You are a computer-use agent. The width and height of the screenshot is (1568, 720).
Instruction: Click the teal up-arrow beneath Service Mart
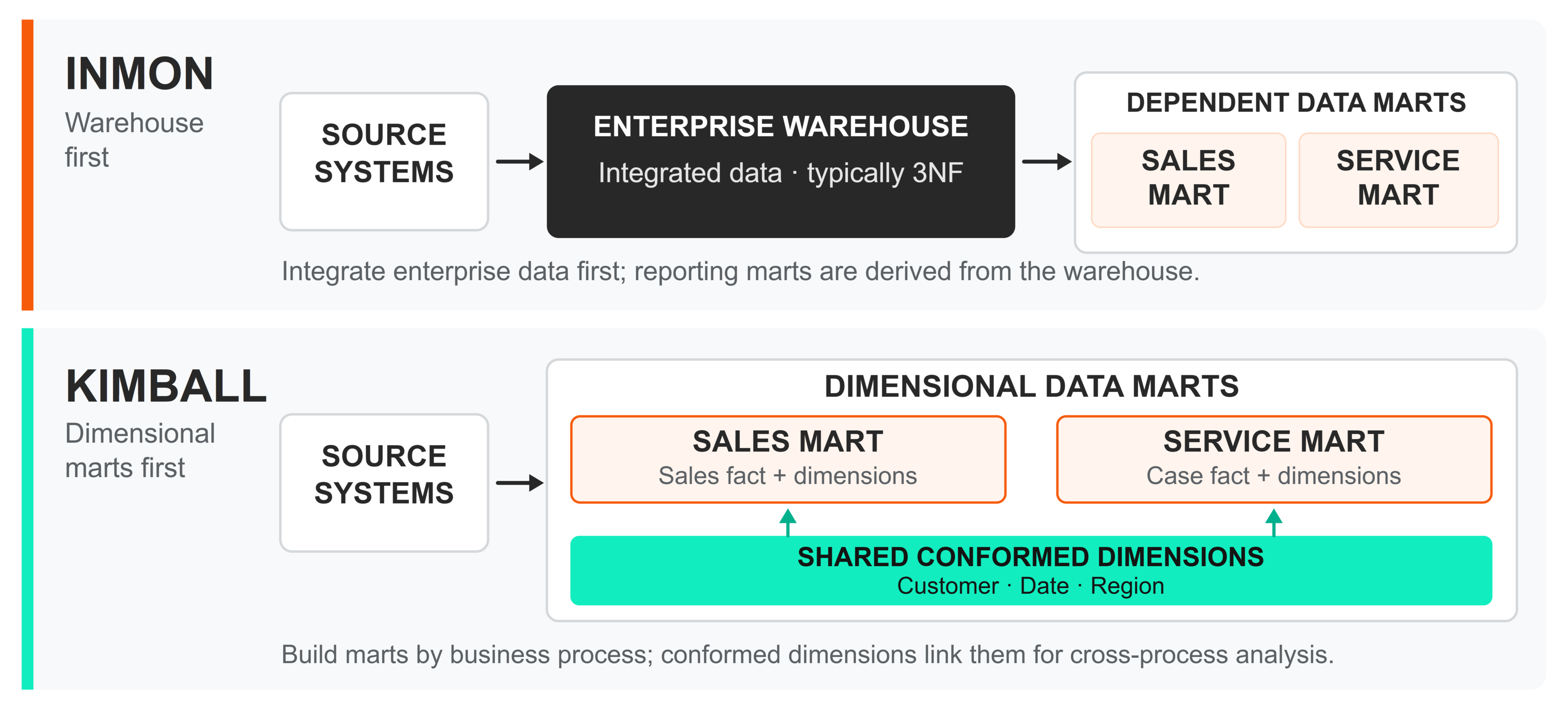click(x=1274, y=522)
